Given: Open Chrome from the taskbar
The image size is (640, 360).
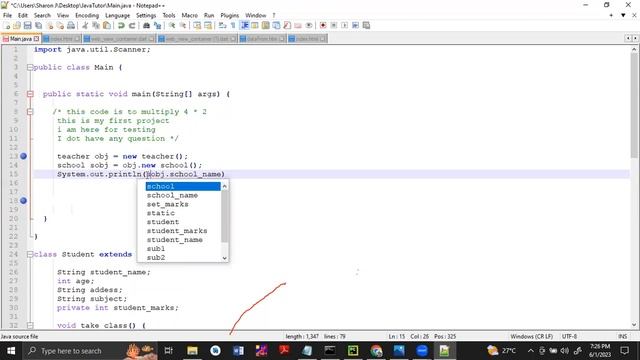Looking at the screenshot, I should pyautogui.click(x=376, y=351).
